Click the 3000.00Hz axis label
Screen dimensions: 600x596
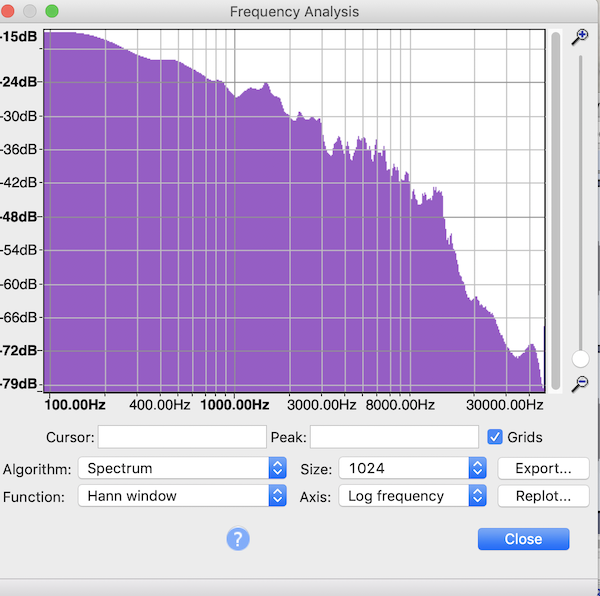pos(321,405)
